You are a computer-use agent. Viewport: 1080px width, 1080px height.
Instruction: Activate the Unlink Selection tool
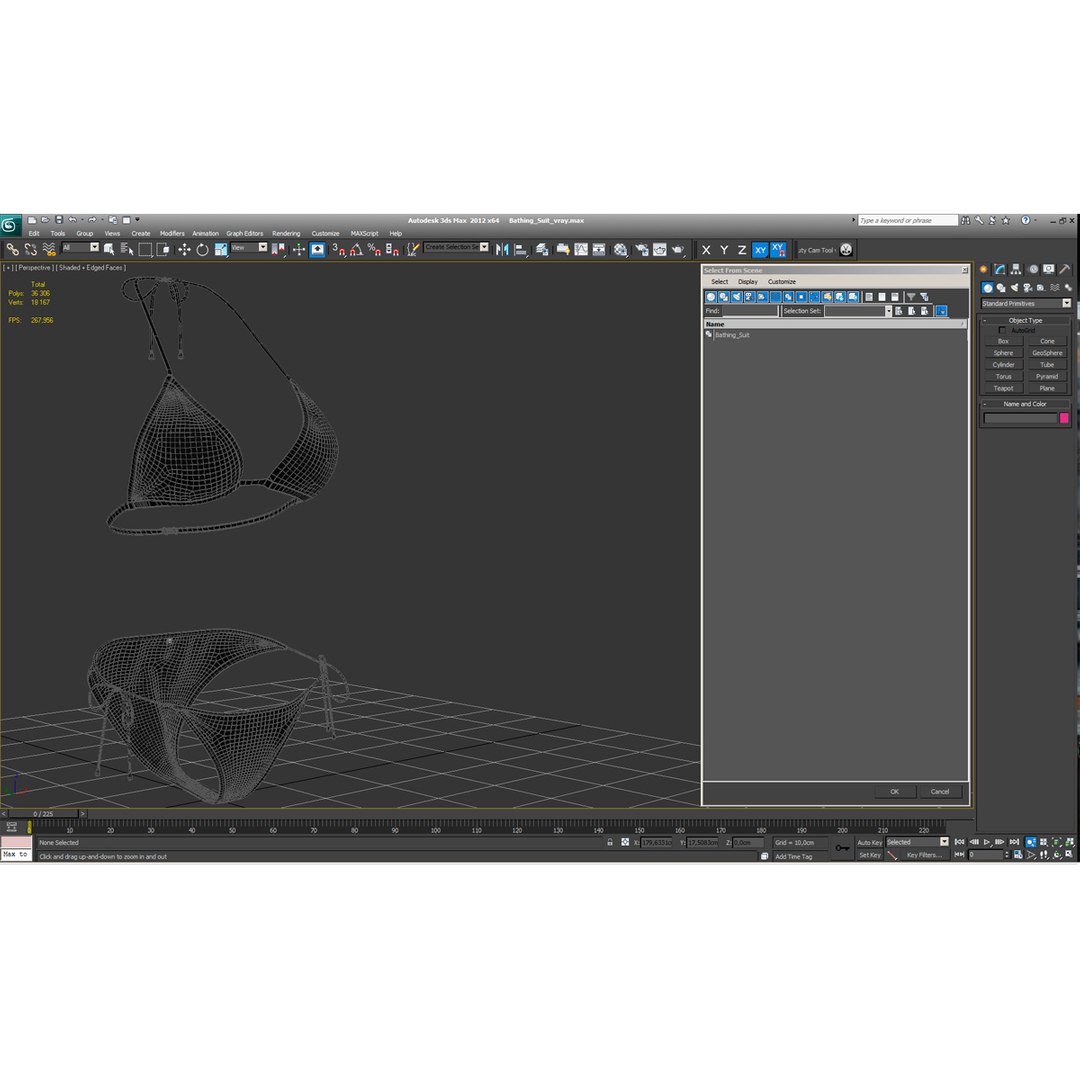coord(30,249)
